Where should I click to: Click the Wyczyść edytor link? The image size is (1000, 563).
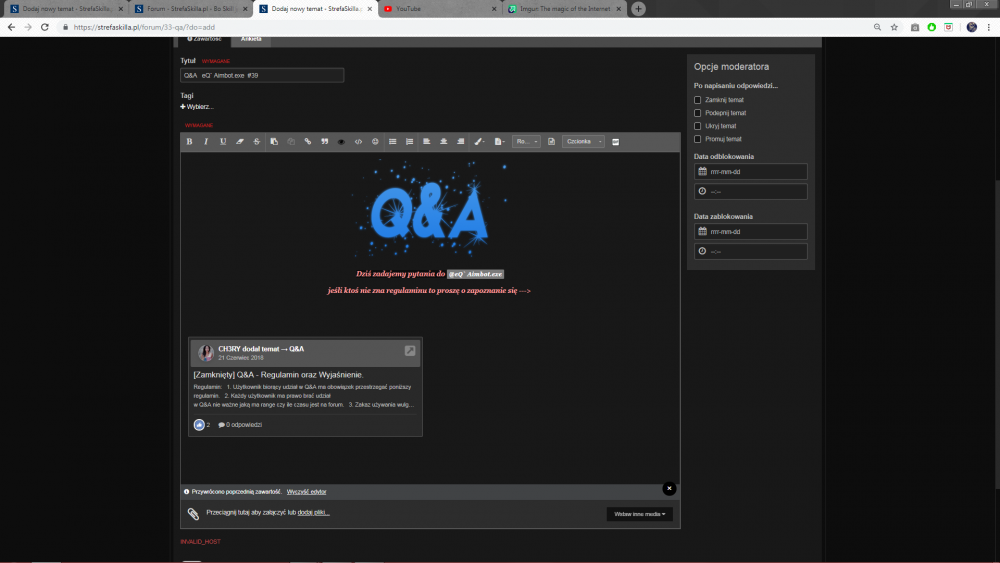pos(306,492)
